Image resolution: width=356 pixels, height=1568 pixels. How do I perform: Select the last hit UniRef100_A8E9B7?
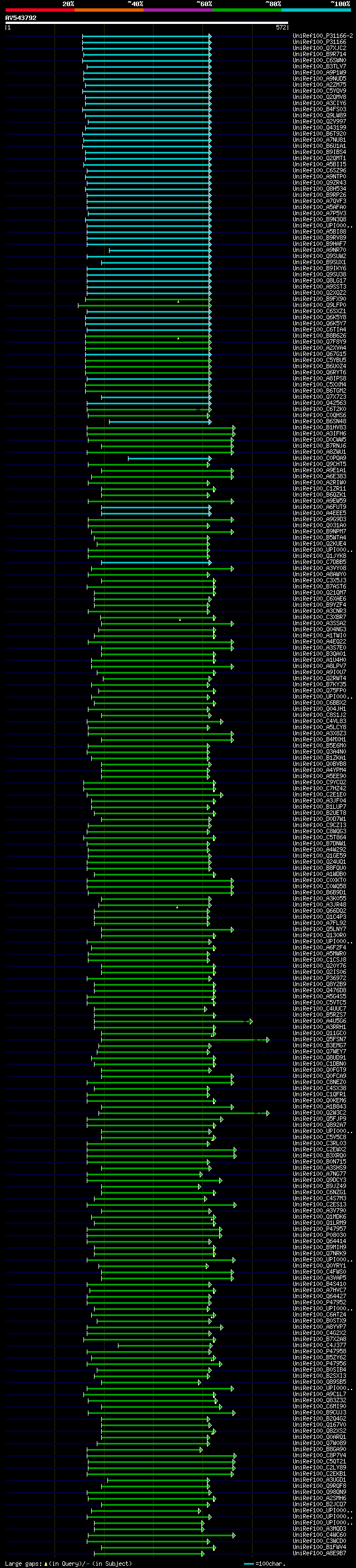tap(319, 1554)
